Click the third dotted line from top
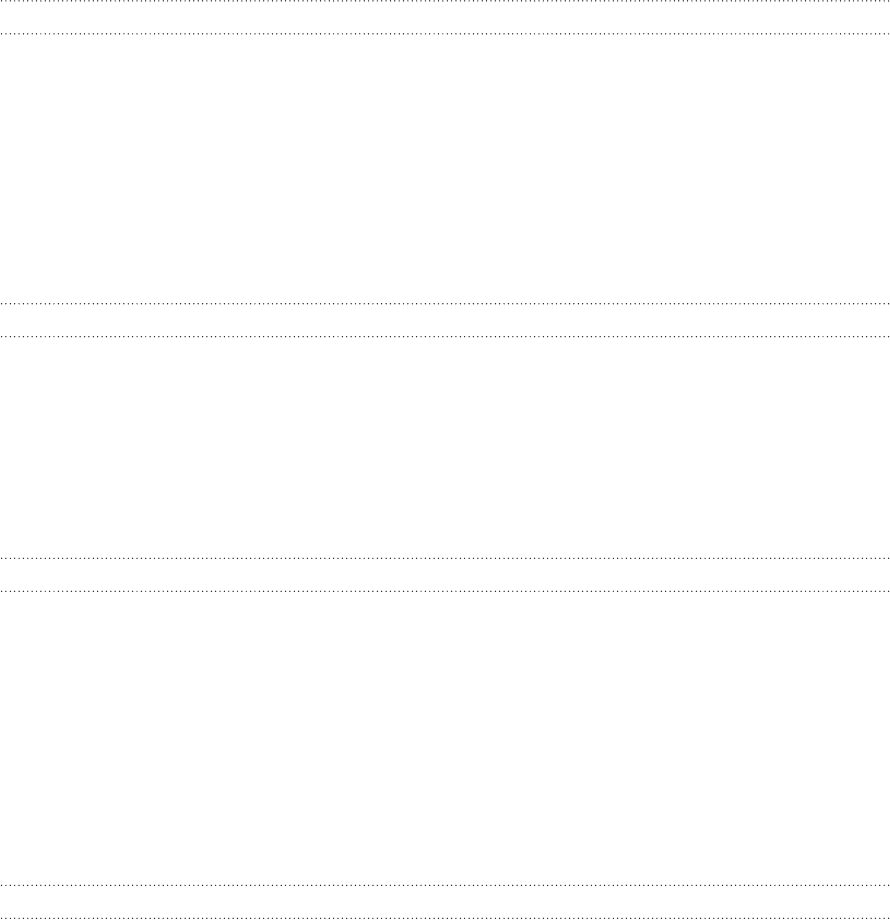The image size is (890, 920). click(445, 303)
